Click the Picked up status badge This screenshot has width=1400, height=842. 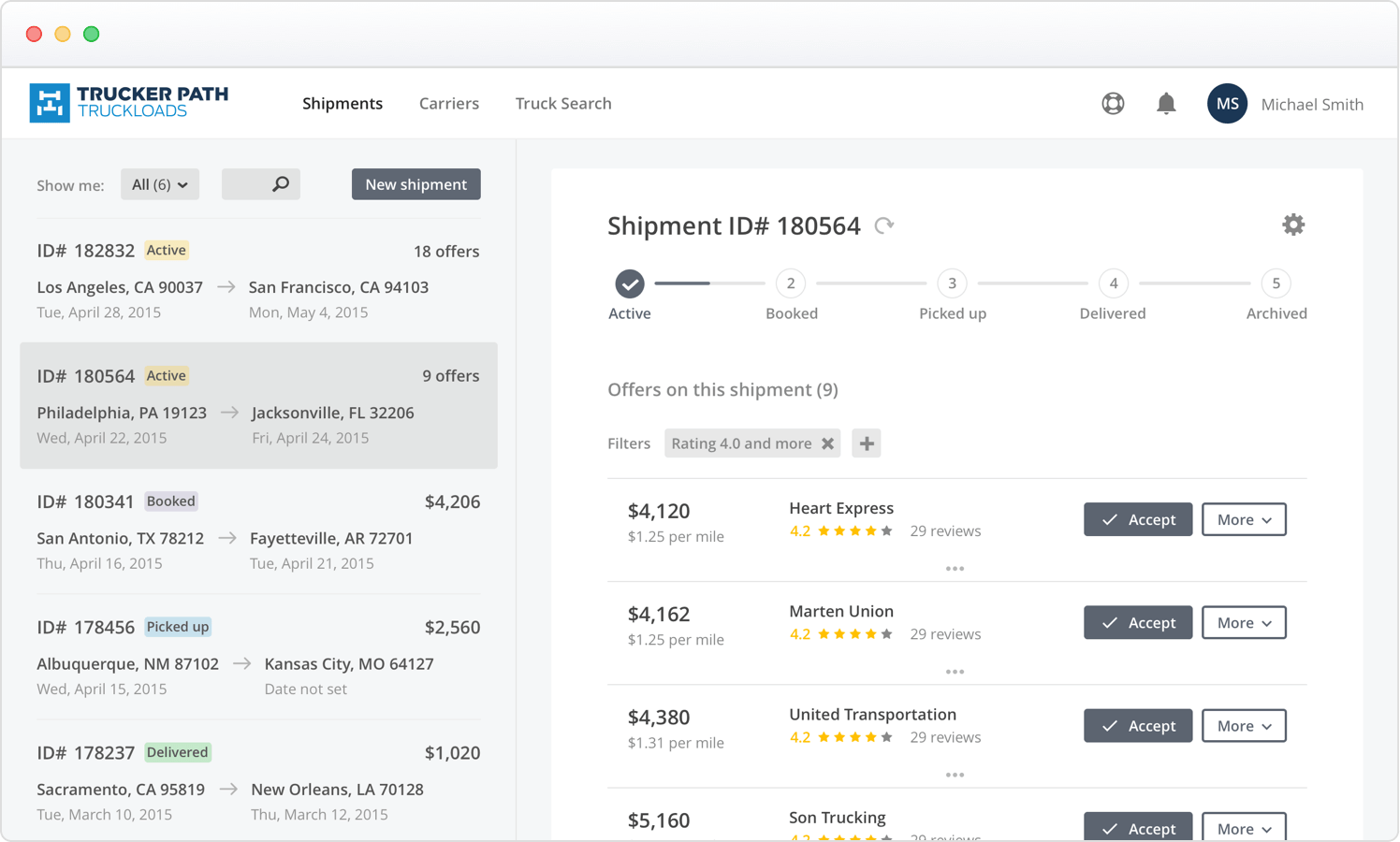click(178, 627)
